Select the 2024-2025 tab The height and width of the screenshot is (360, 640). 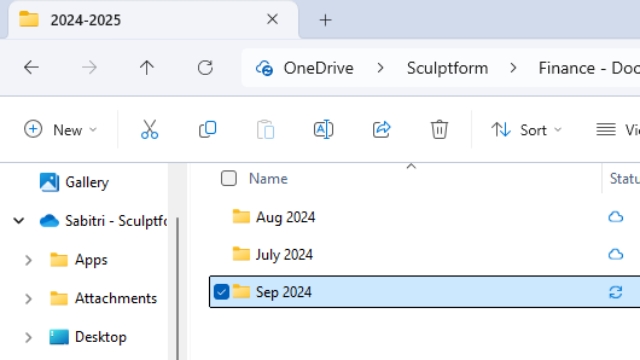[x=153, y=20]
